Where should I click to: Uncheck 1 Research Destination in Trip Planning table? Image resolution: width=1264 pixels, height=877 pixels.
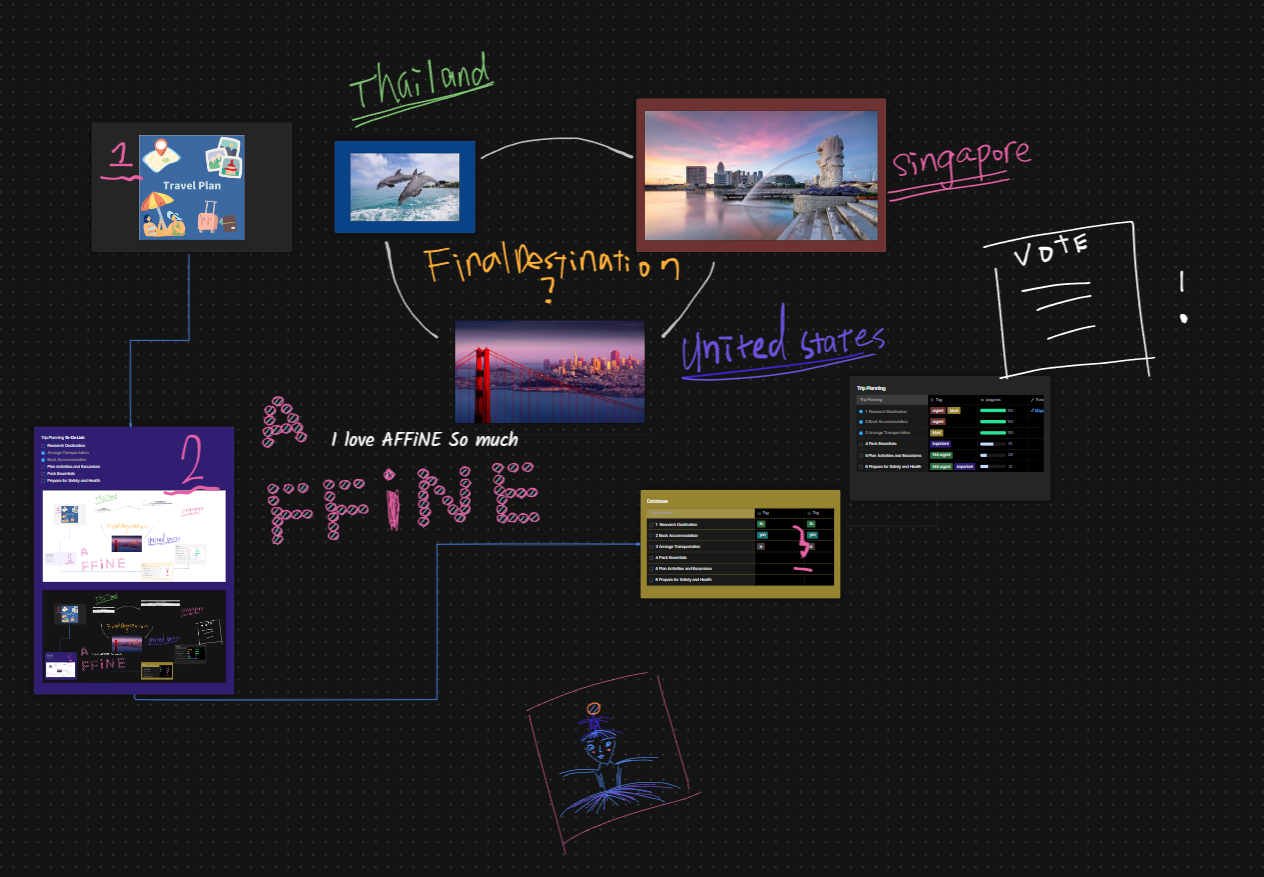861,411
